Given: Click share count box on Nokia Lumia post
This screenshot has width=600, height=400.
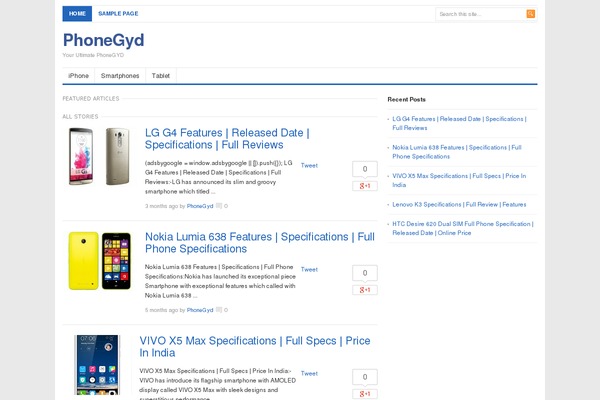Looking at the screenshot, I should click(365, 273).
